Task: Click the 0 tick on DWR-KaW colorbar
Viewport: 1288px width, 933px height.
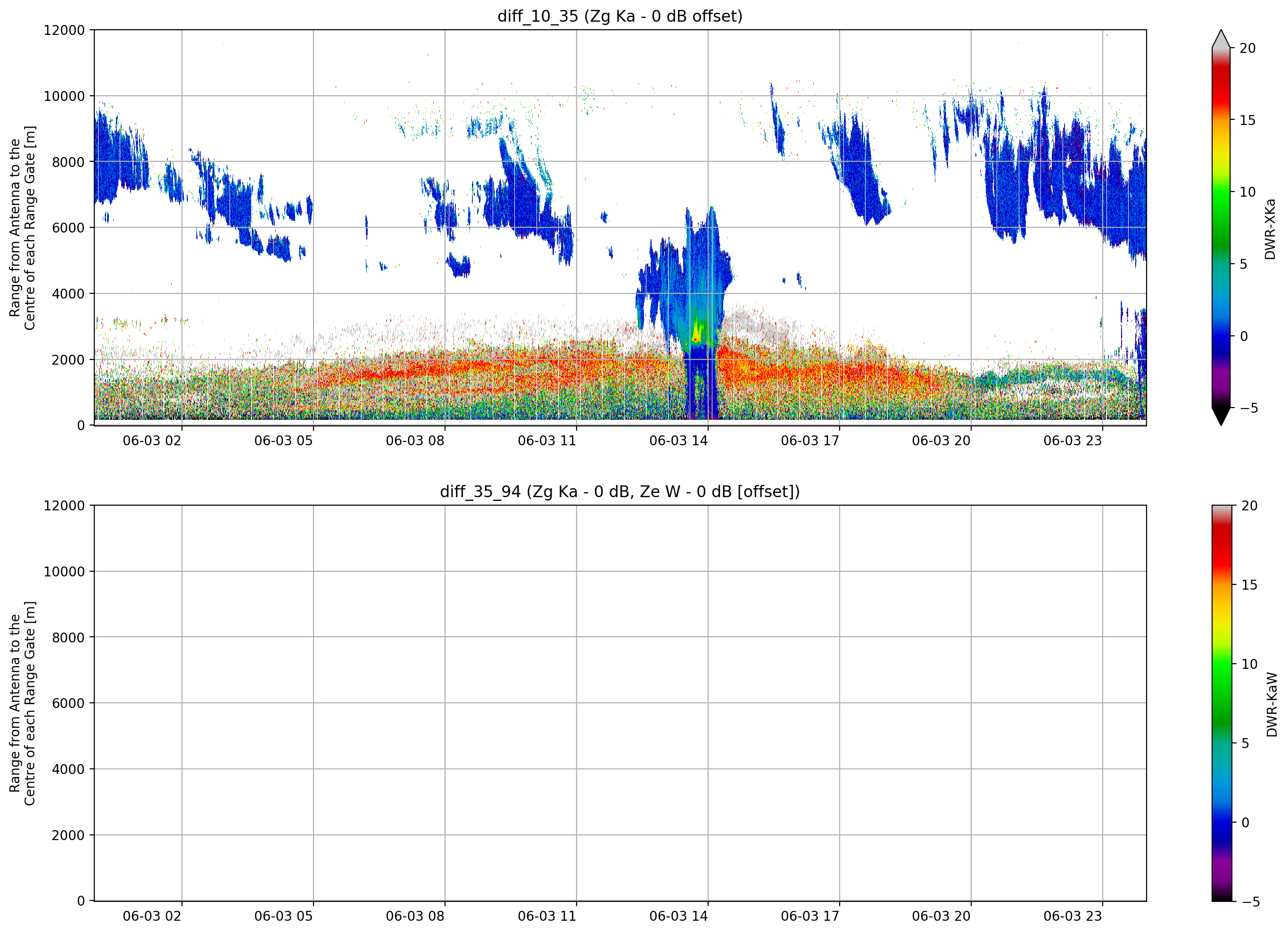Action: 1246,822
